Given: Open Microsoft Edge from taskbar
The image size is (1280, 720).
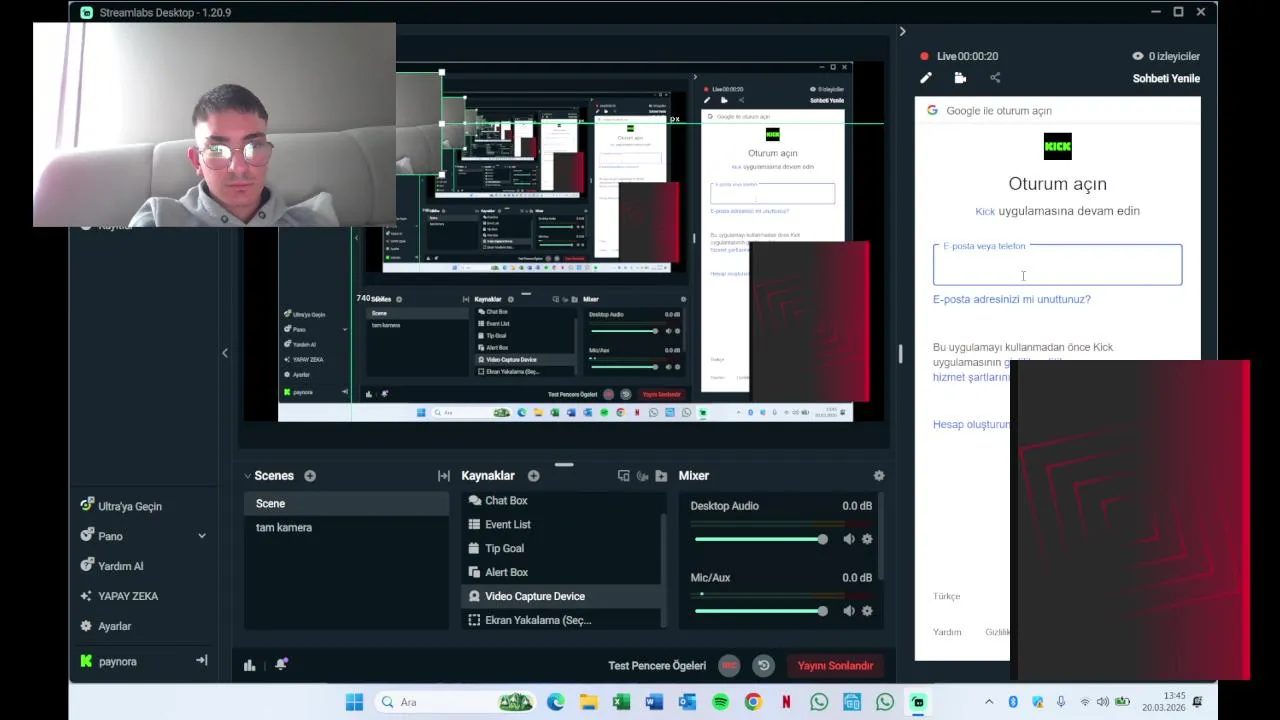Looking at the screenshot, I should click(555, 702).
